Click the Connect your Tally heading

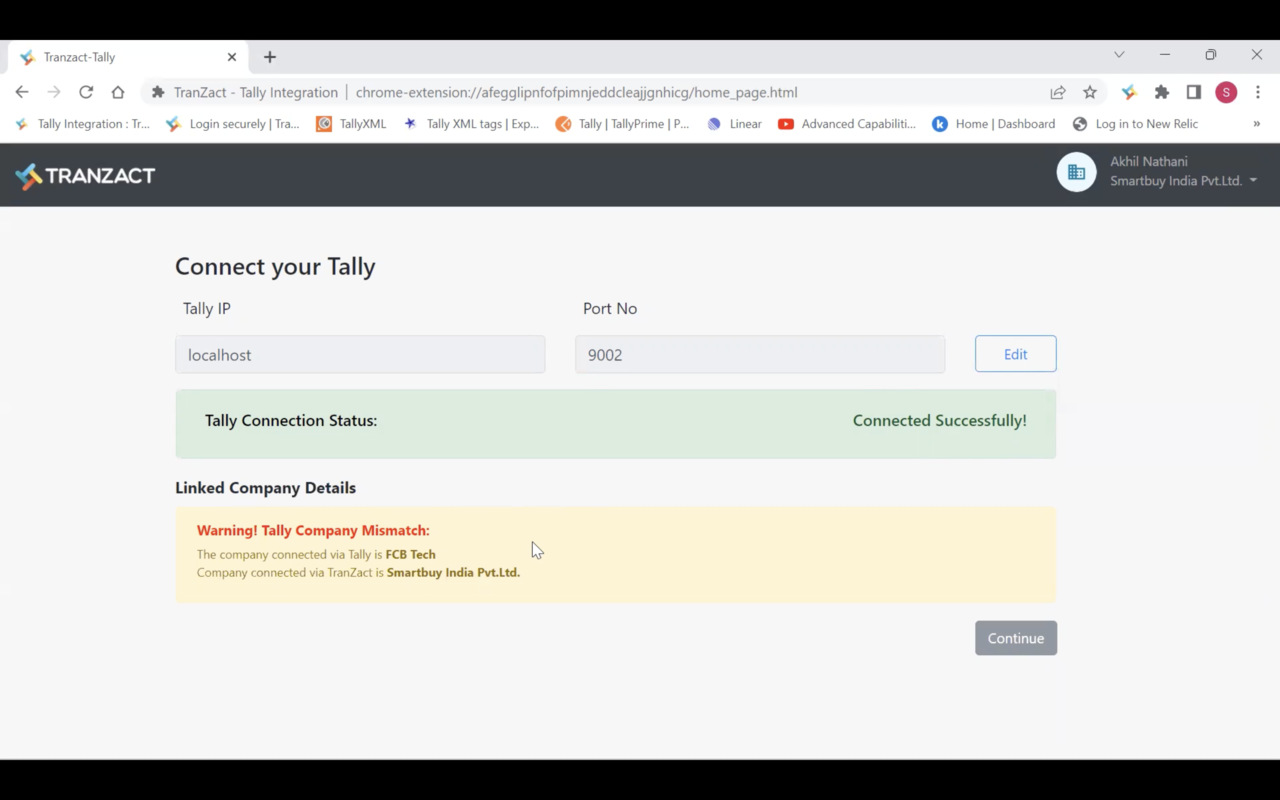275,266
